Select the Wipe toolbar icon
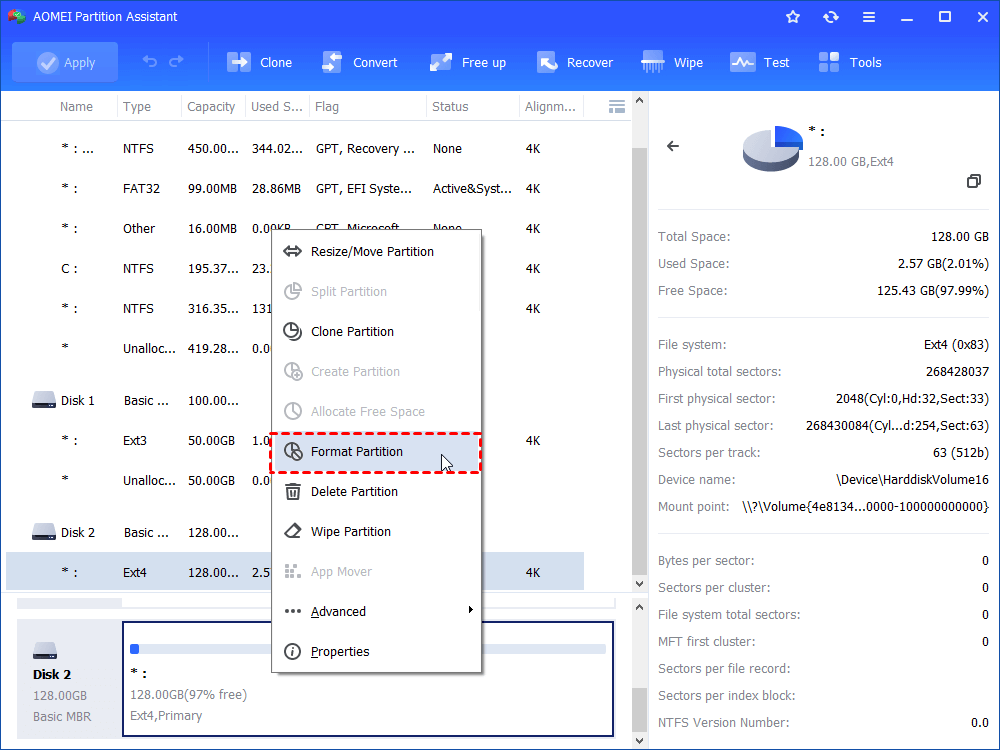This screenshot has height=750, width=1000. (653, 62)
